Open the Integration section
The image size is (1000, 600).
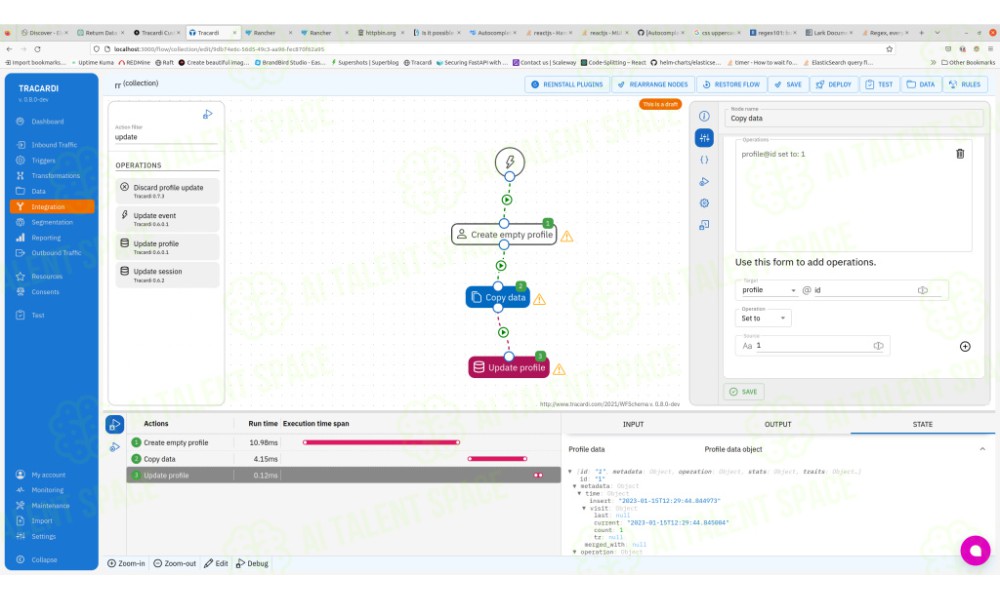[52, 207]
